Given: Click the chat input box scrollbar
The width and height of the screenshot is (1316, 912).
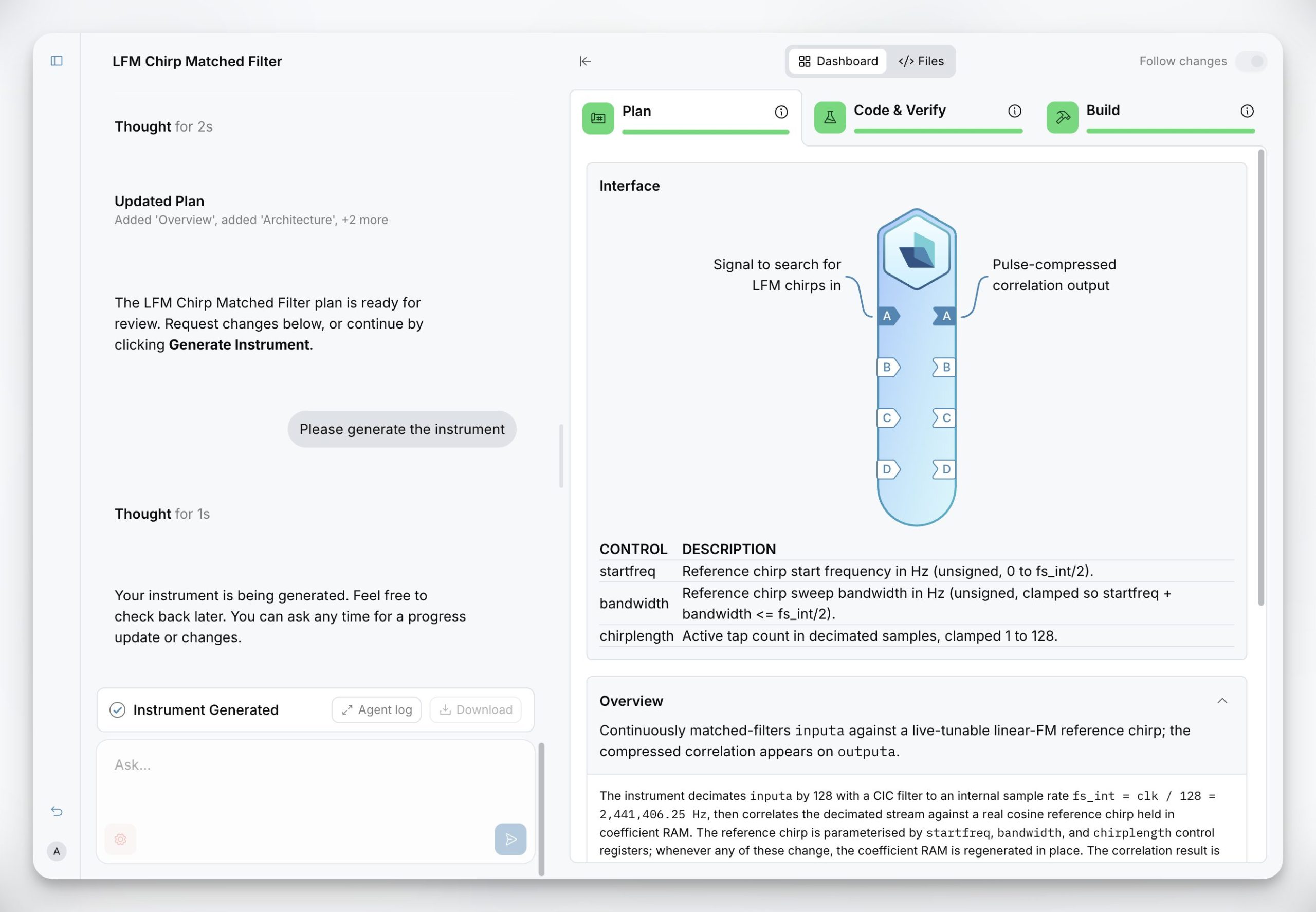Looking at the screenshot, I should click(541, 809).
